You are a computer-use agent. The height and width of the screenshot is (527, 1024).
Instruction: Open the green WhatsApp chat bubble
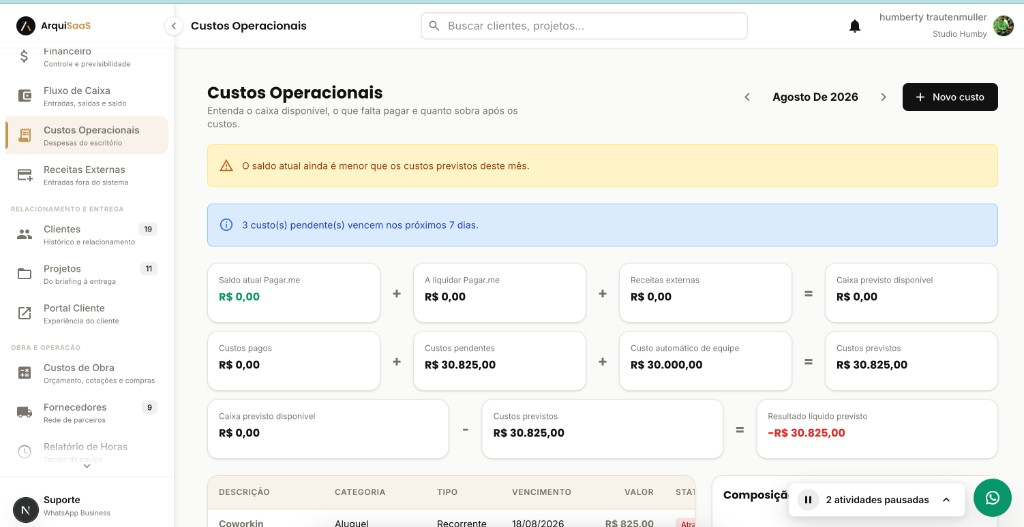(x=992, y=498)
